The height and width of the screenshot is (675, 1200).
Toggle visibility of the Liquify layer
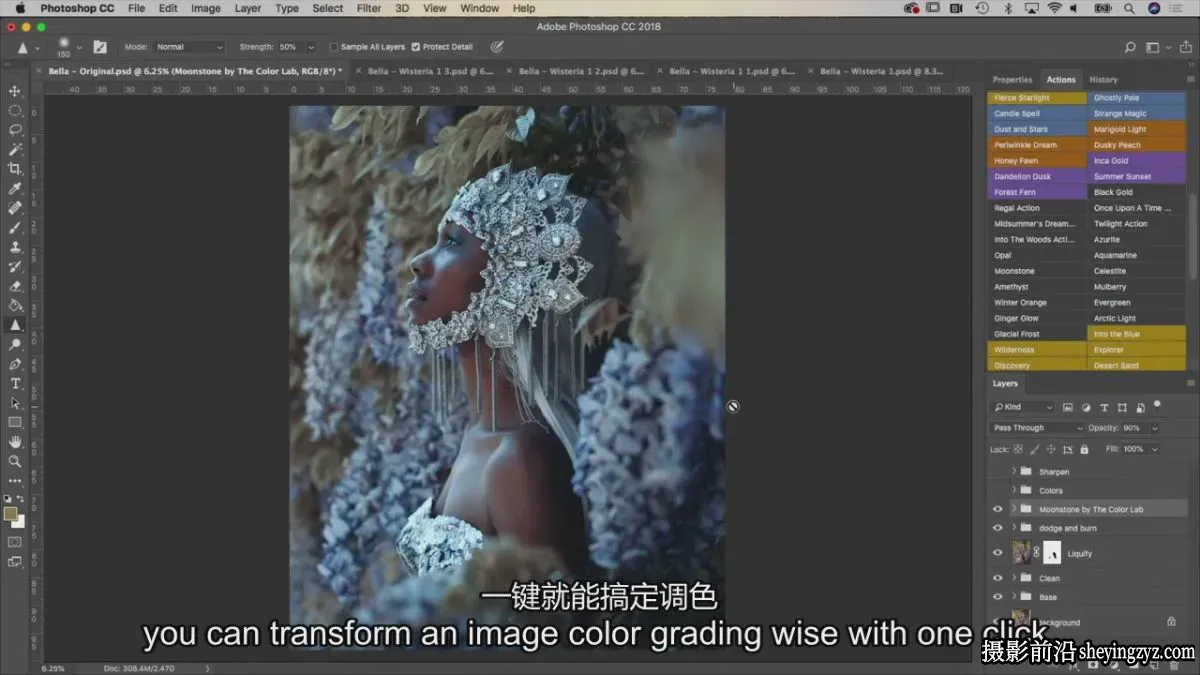997,553
